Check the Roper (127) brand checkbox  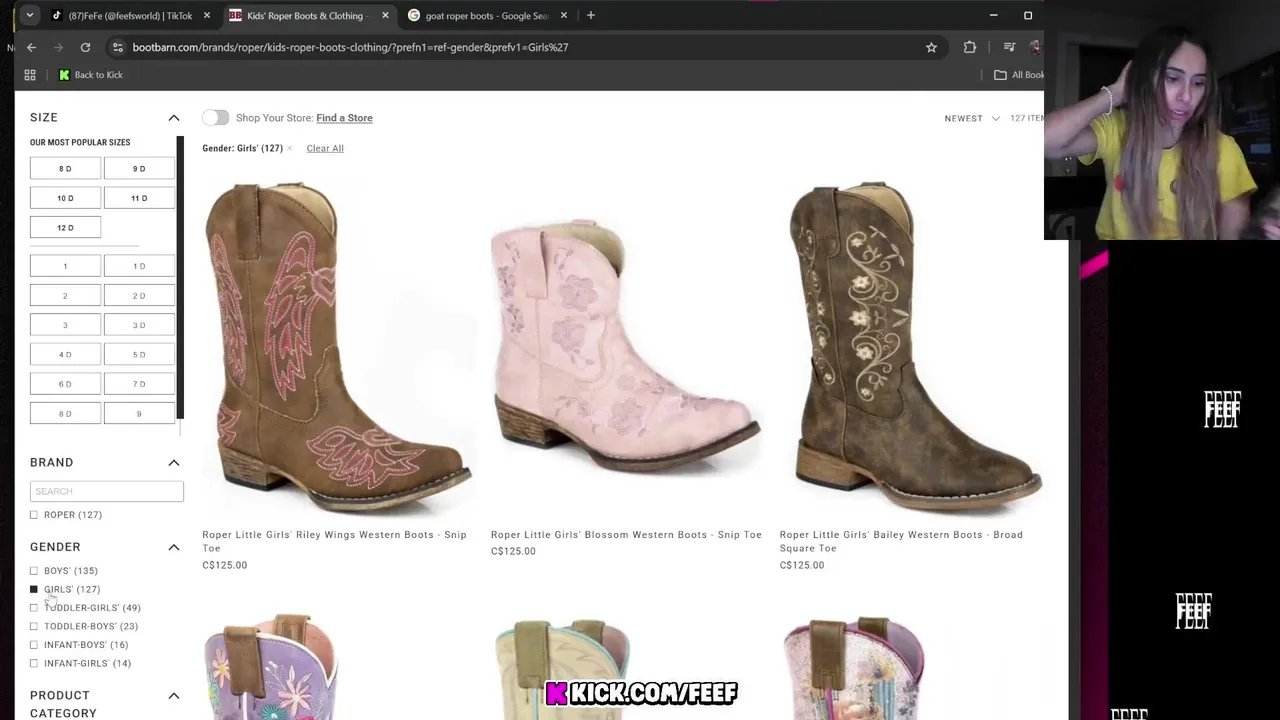point(34,515)
